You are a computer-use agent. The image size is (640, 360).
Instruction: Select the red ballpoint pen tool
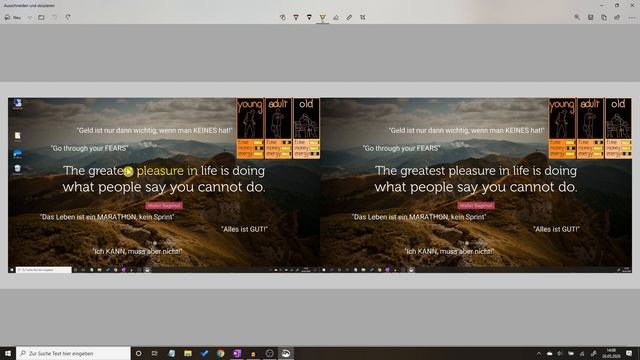point(296,18)
